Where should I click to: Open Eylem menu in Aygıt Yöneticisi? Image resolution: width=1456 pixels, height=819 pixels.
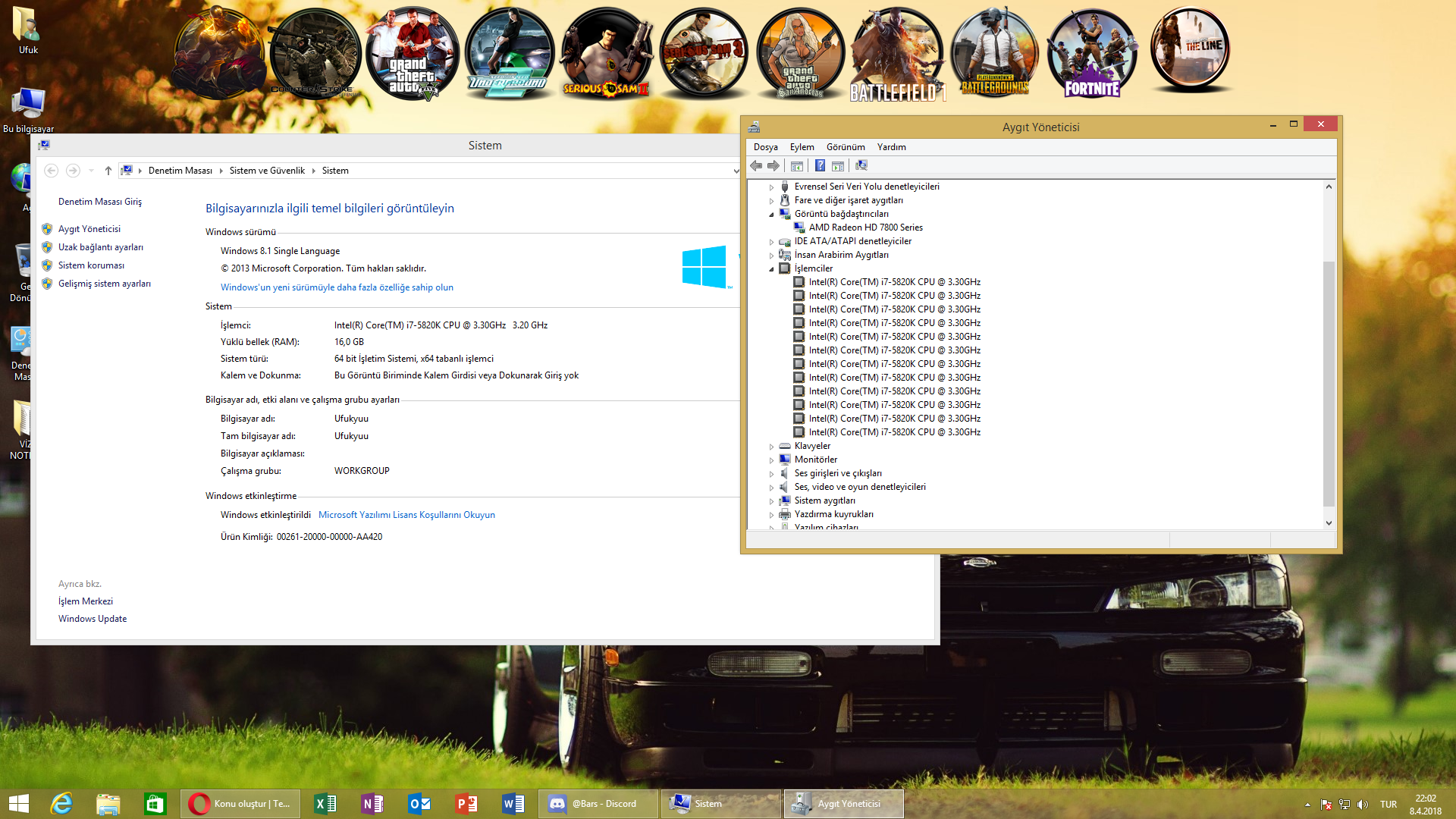coord(802,147)
